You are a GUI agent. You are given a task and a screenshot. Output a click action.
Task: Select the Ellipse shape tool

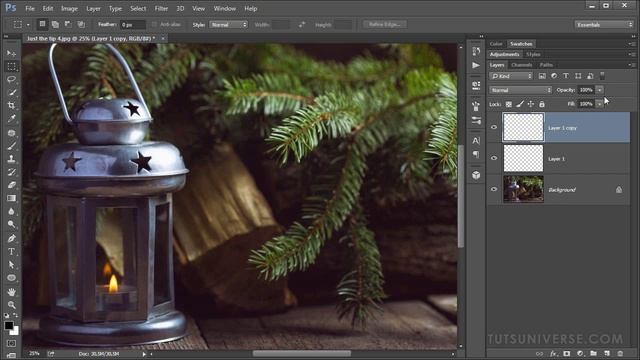pyautogui.click(x=11, y=278)
